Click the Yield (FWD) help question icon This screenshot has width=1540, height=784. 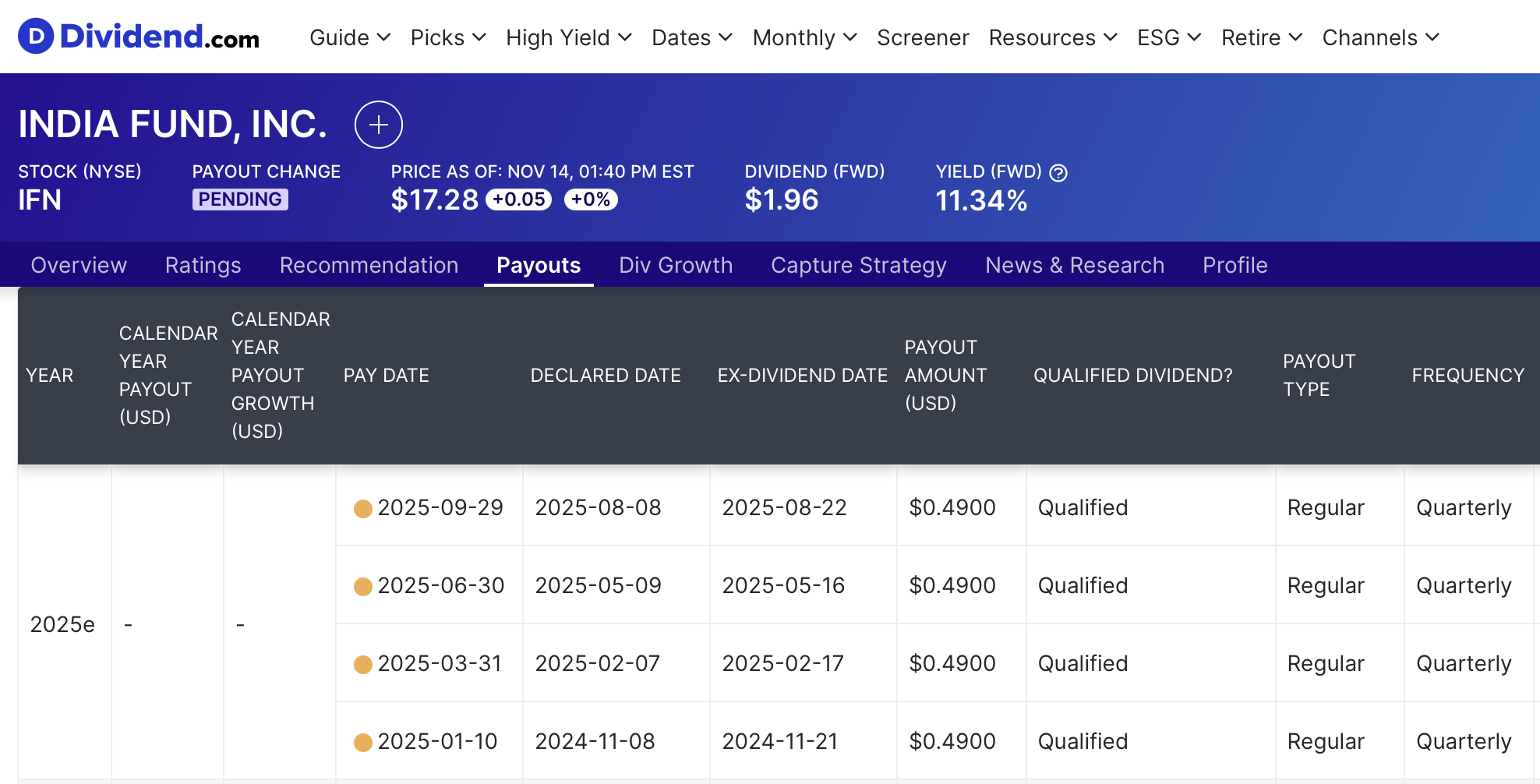pyautogui.click(x=1058, y=173)
